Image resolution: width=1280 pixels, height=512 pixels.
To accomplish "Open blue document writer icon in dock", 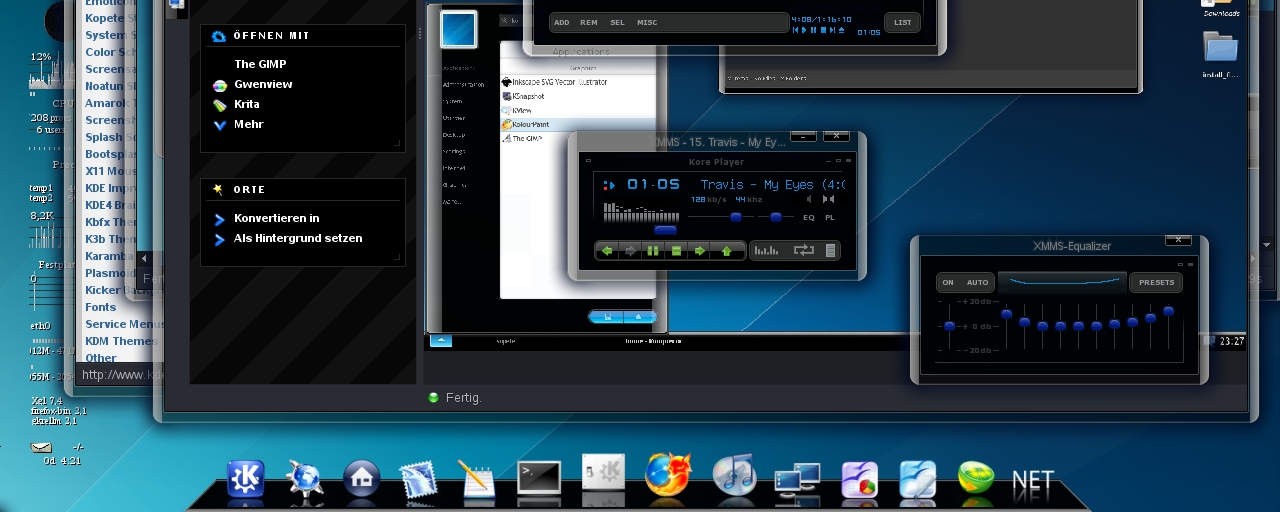I will click(917, 479).
